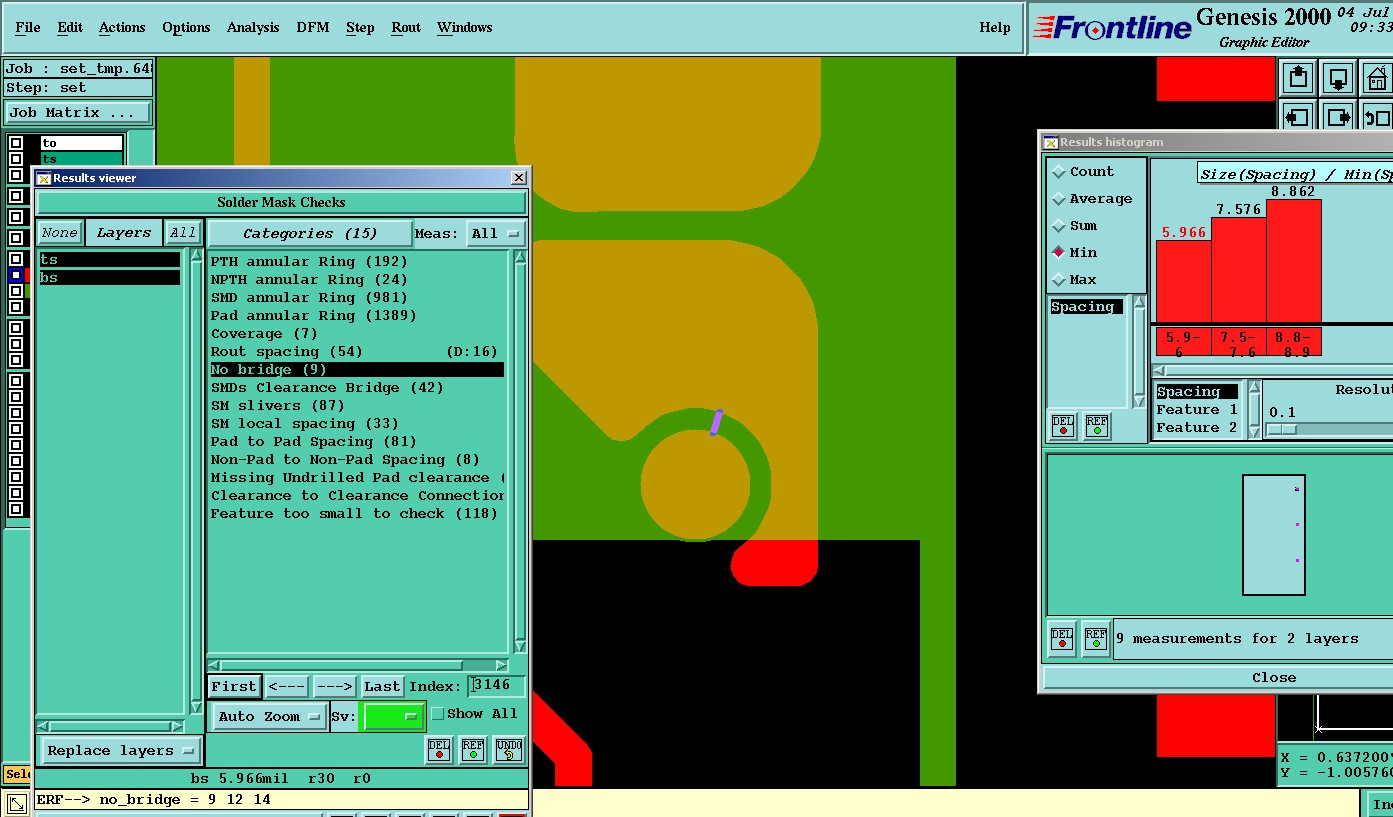Open the Actions menu
The height and width of the screenshot is (817, 1393).
click(x=122, y=27)
